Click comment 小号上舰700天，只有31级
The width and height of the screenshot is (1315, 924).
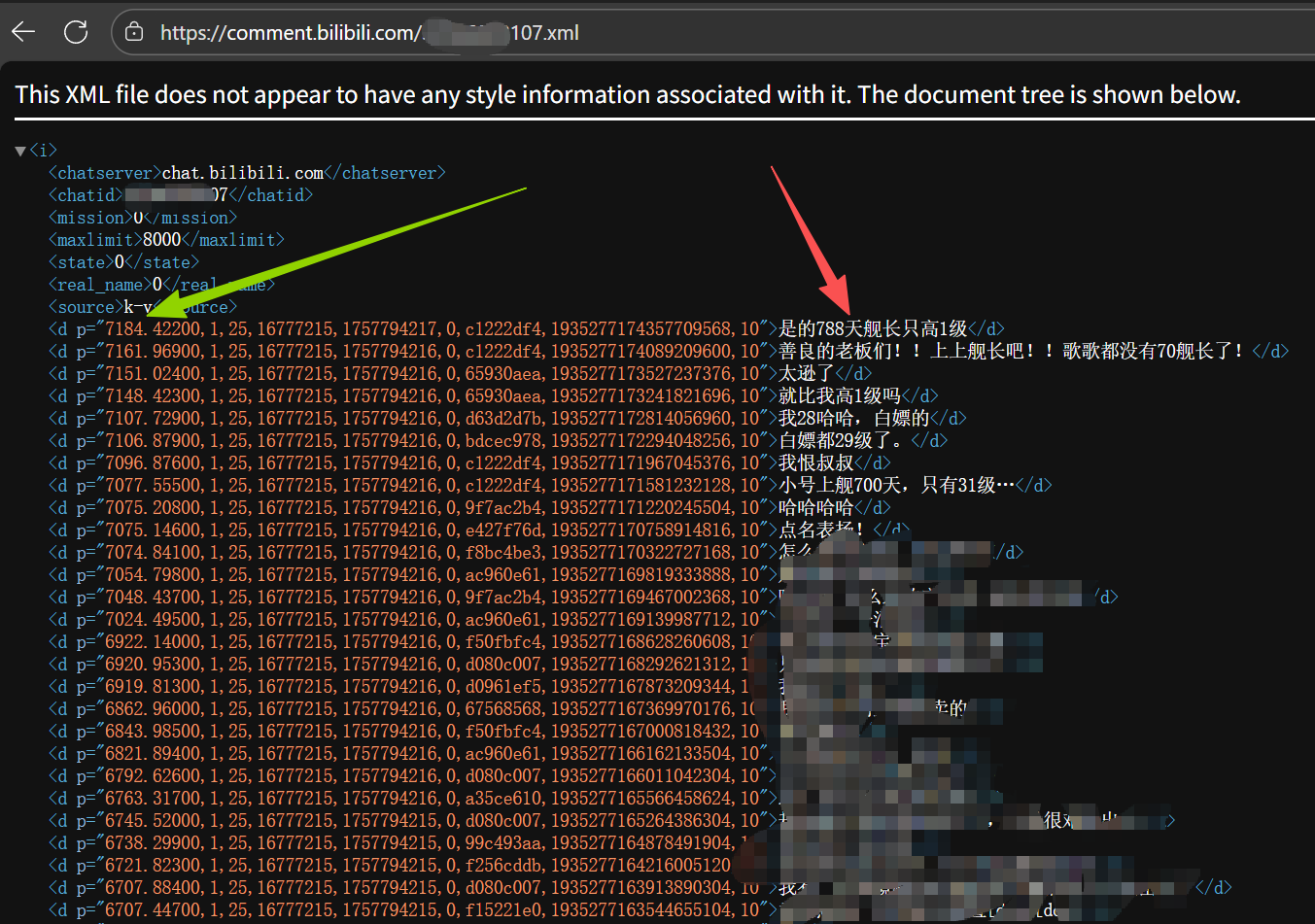point(896,486)
